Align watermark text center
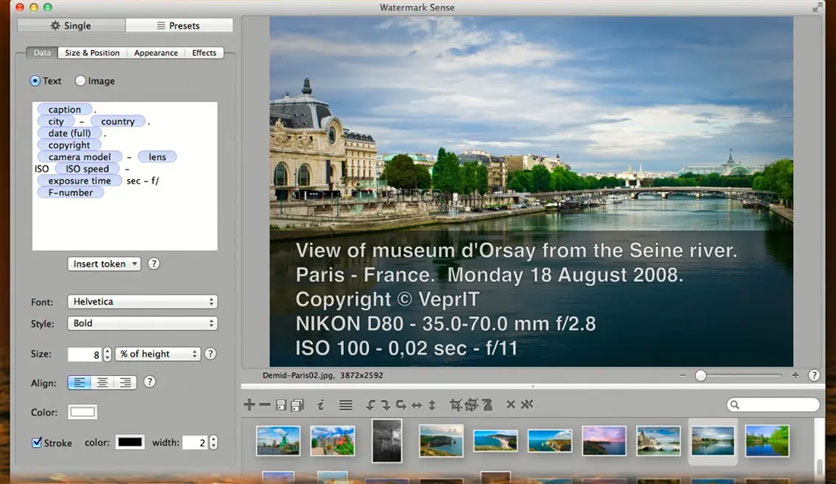Image resolution: width=836 pixels, height=484 pixels. pos(102,383)
